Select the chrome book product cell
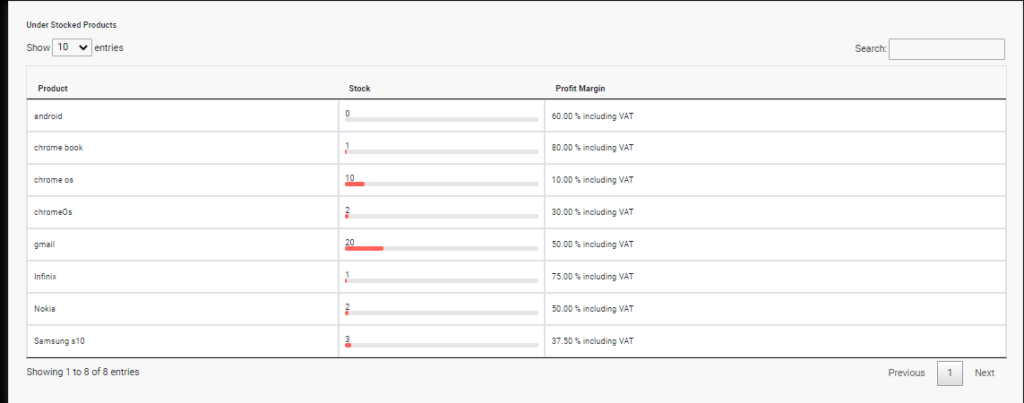This screenshot has height=403, width=1024. pyautogui.click(x=58, y=148)
